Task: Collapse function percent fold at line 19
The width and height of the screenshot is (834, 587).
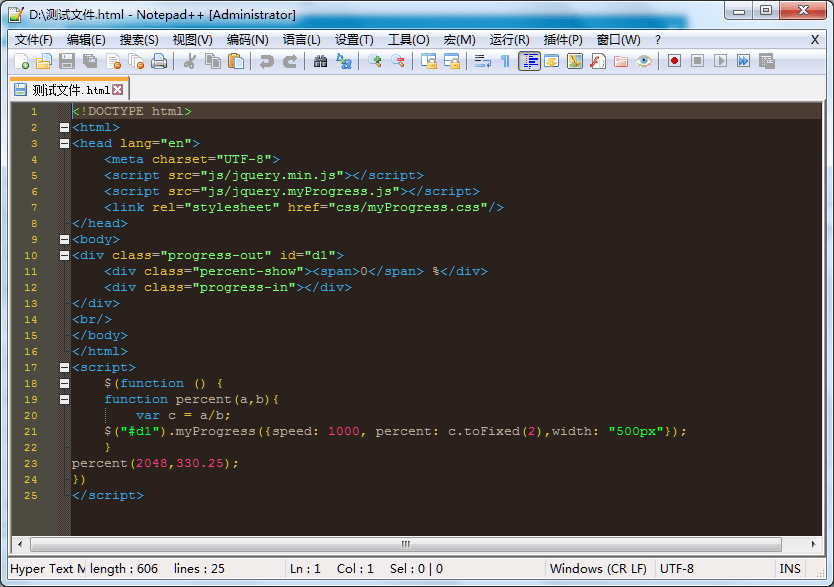Action: 64,399
